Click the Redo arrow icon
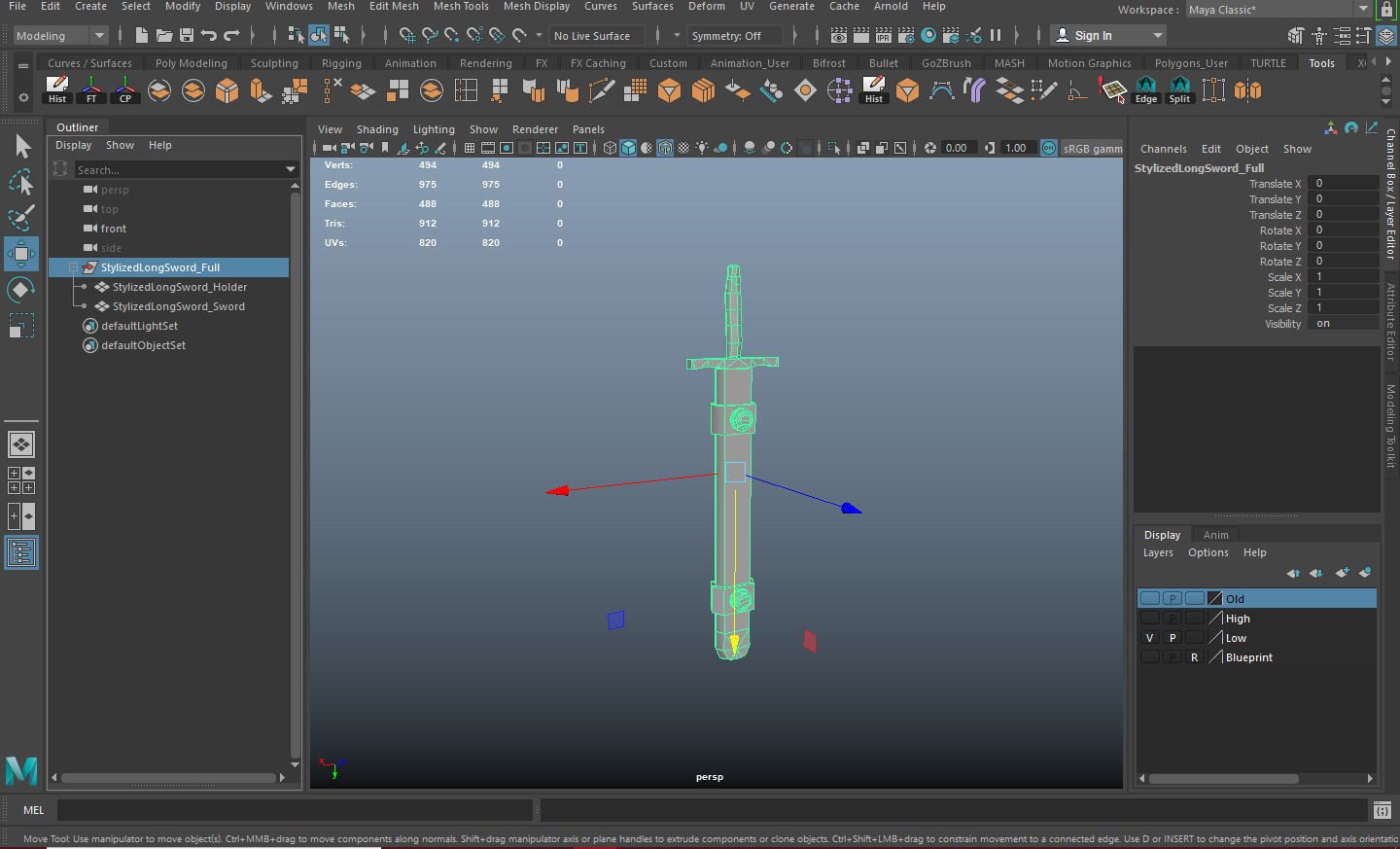1400x849 pixels. [x=231, y=35]
